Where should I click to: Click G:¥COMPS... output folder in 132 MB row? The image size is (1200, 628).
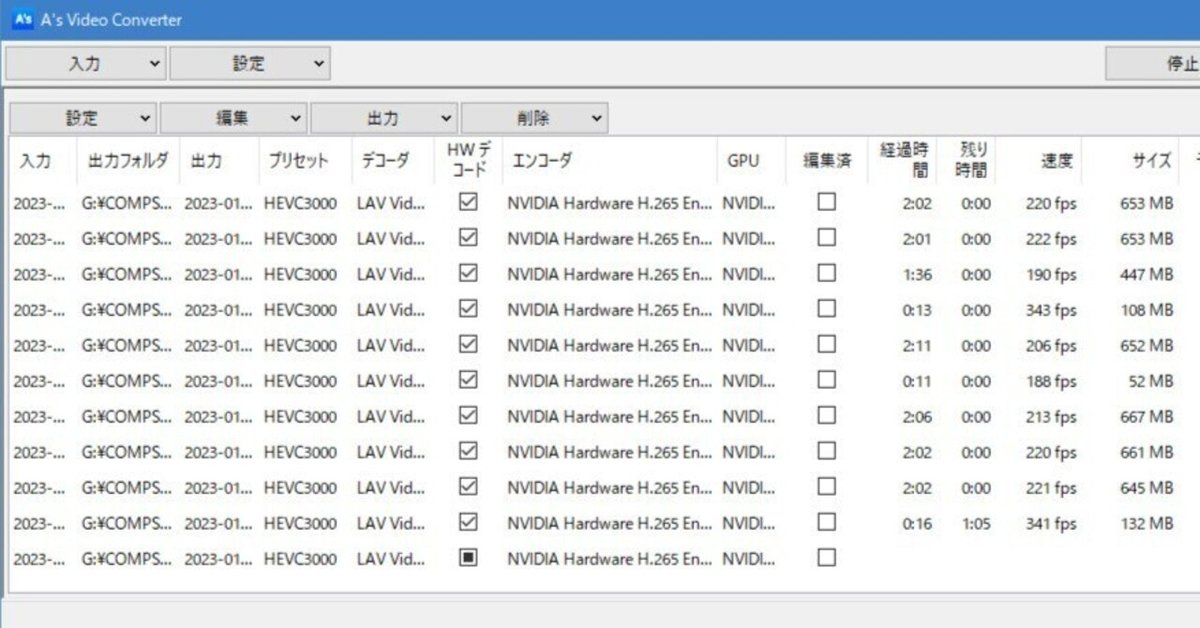pyautogui.click(x=127, y=524)
